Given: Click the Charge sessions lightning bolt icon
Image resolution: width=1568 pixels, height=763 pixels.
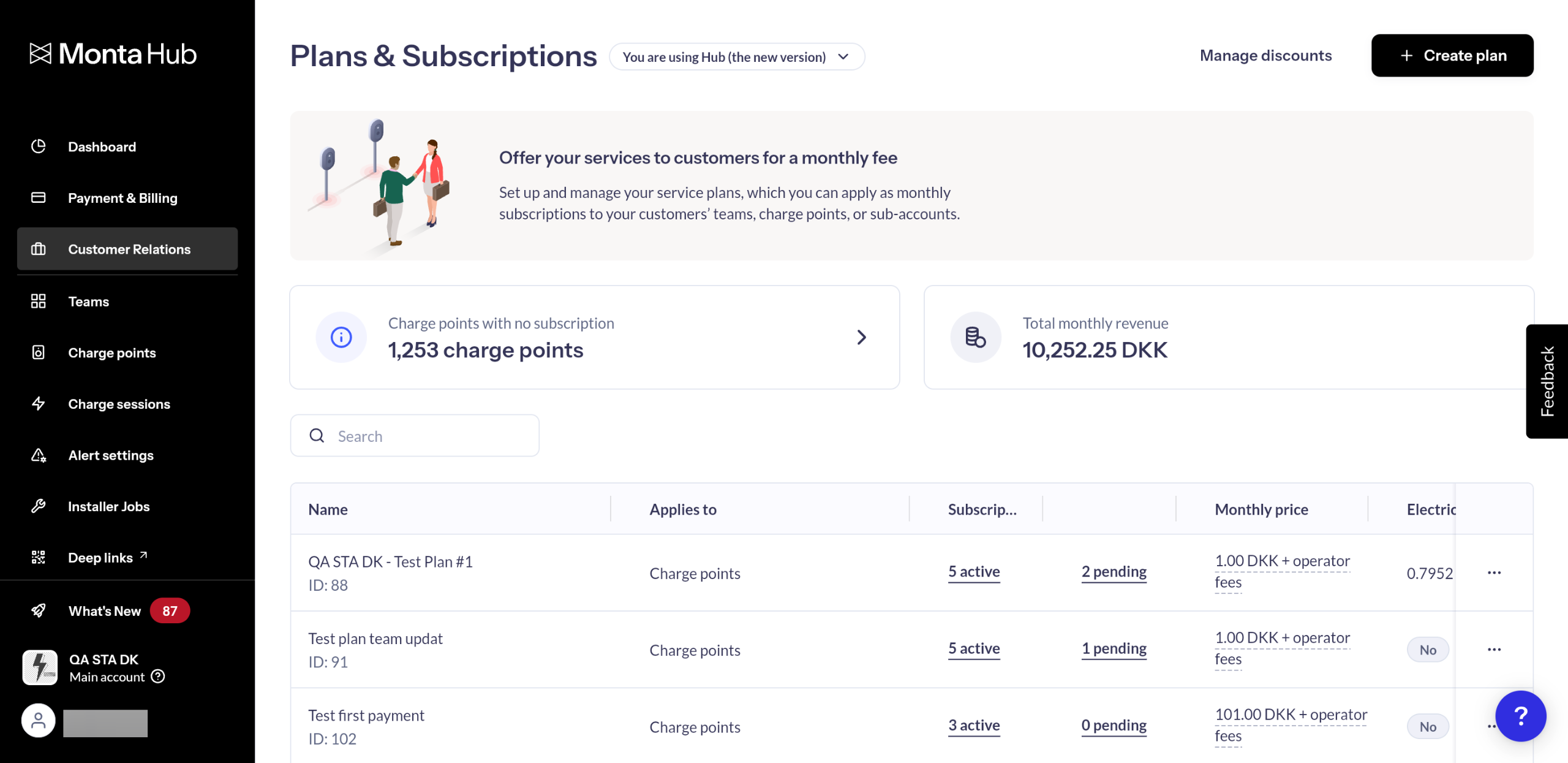Looking at the screenshot, I should pyautogui.click(x=39, y=403).
